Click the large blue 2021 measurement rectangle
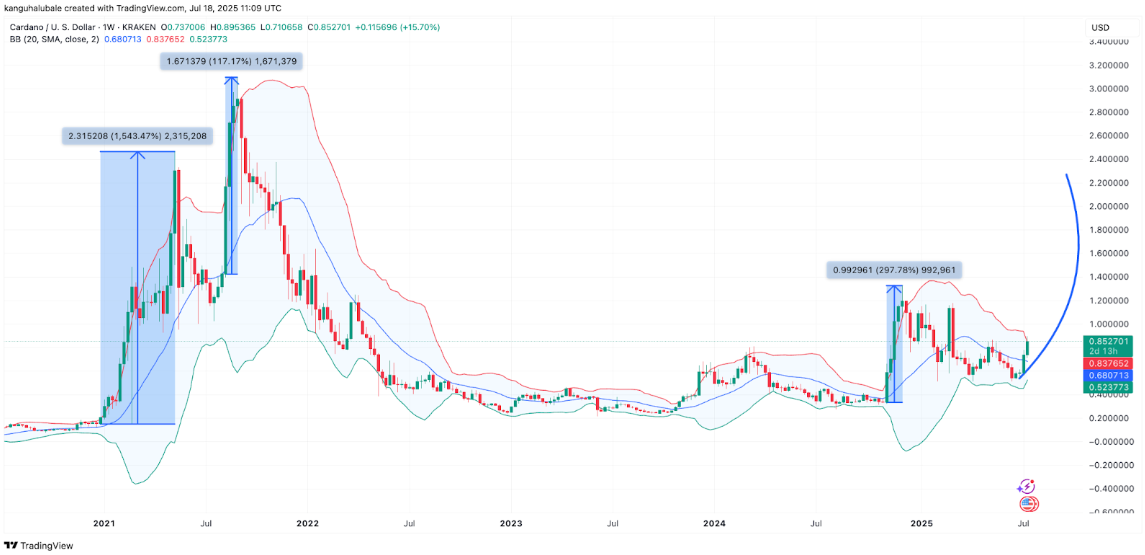This screenshot has width=1145, height=555. pyautogui.click(x=137, y=287)
